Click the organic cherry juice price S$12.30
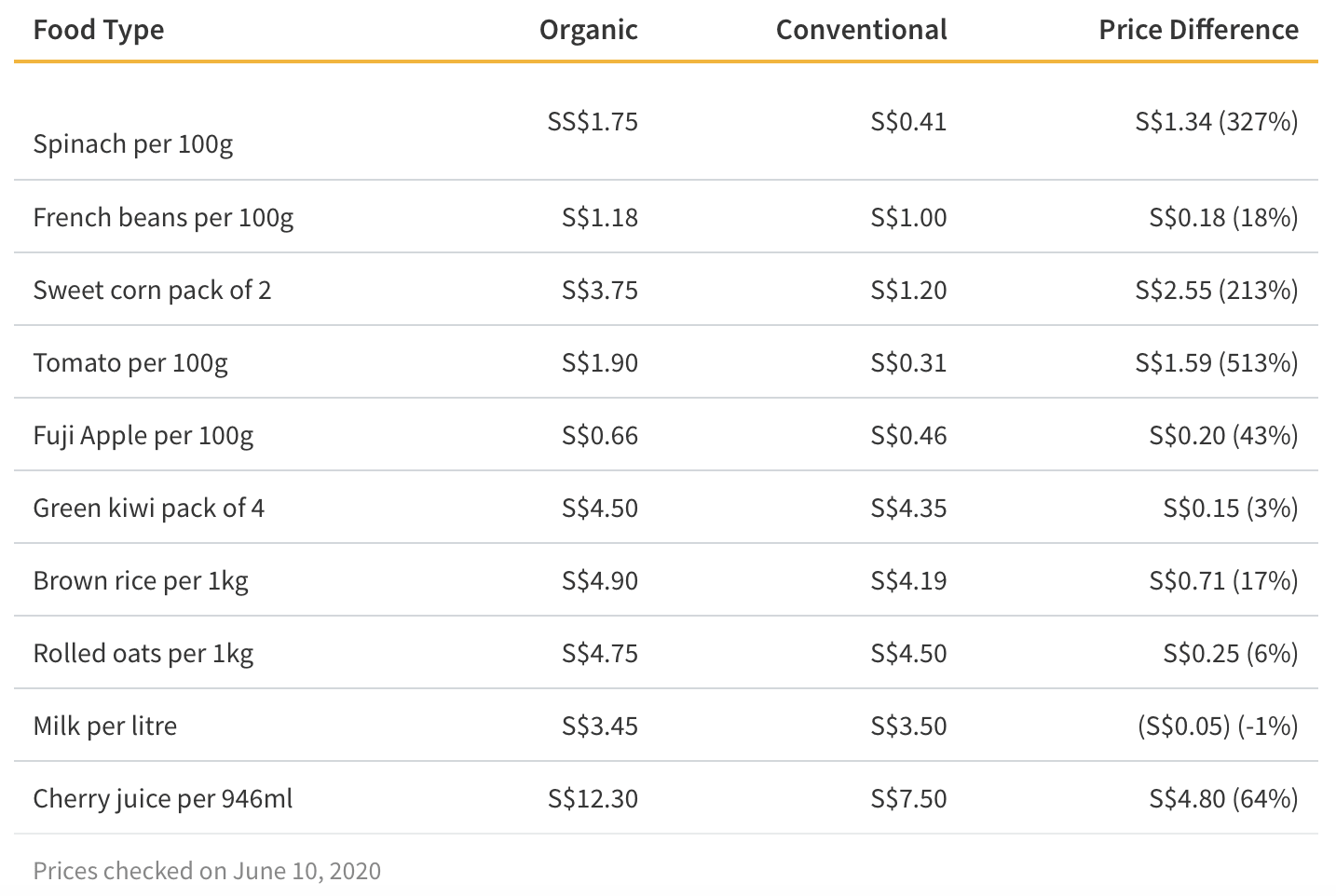 click(x=593, y=798)
